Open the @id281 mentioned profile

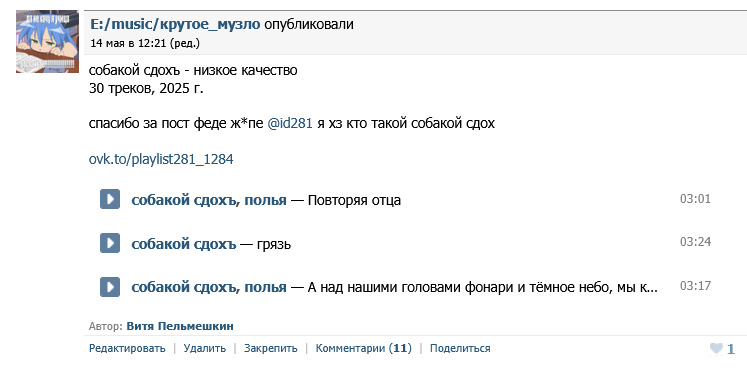290,124
